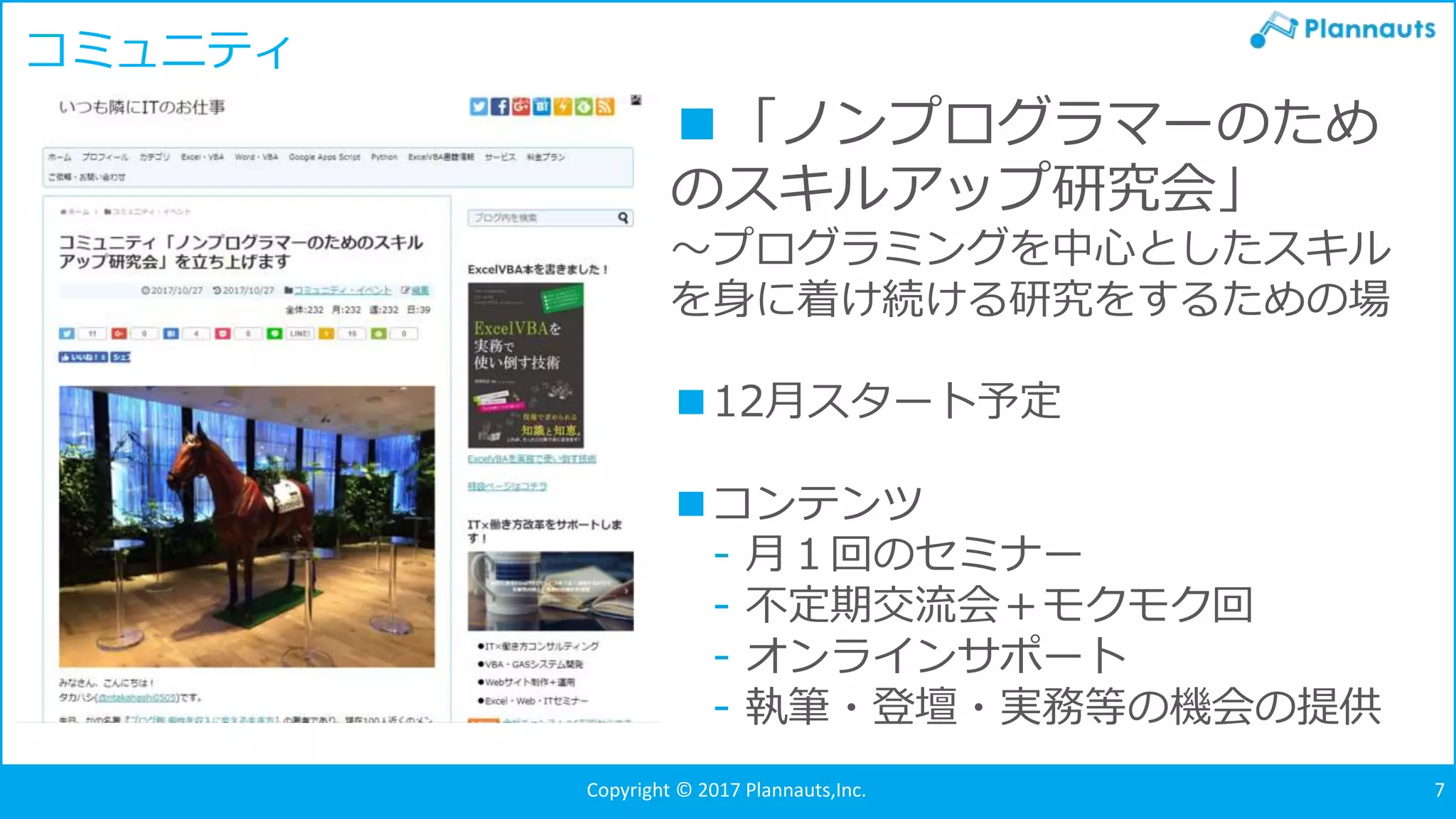This screenshot has width=1456, height=819.
Task: Click コミュニティ・イベント breadcrumb link
Action: pos(147,212)
